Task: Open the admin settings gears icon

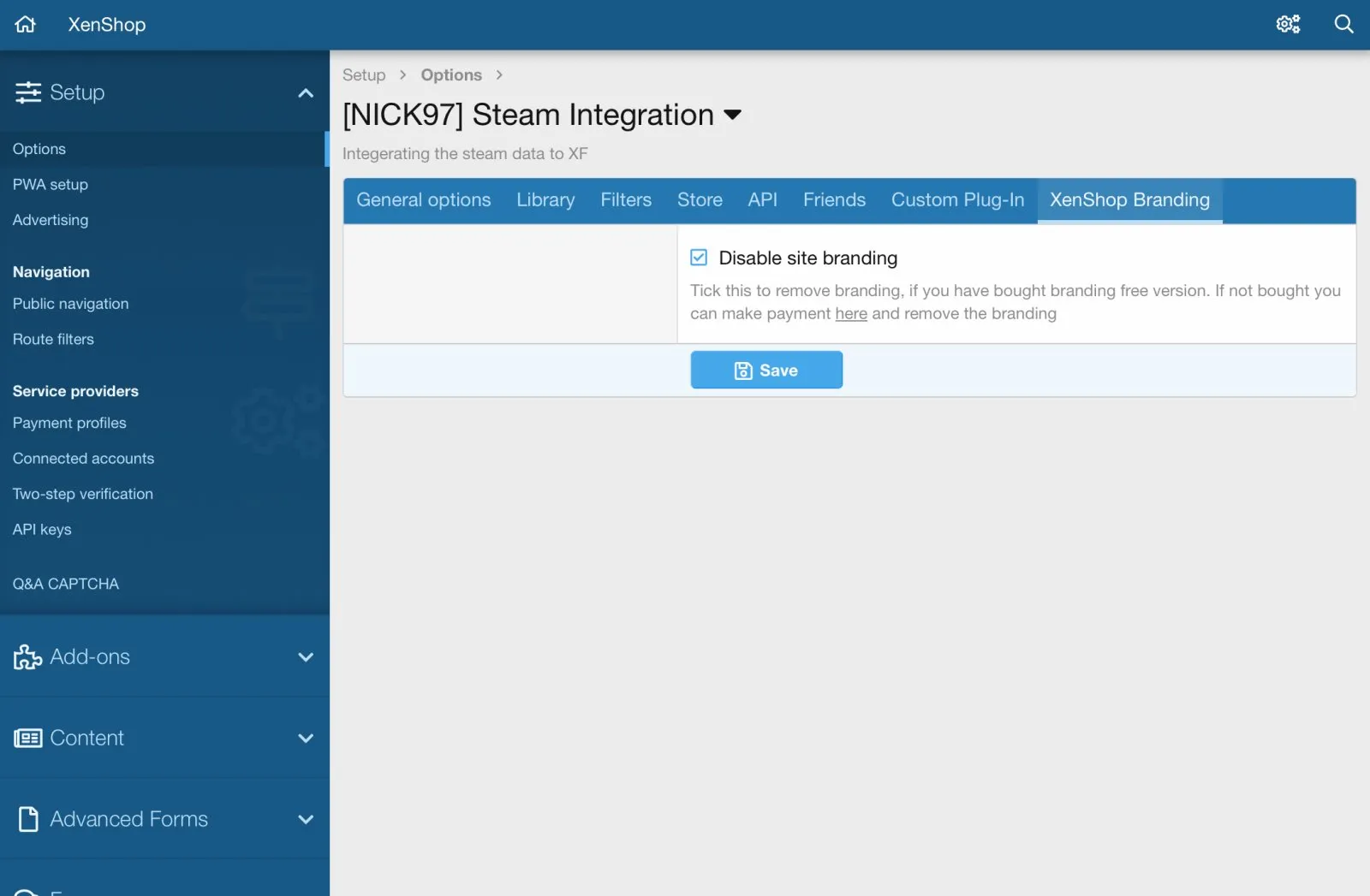Action: tap(1288, 24)
